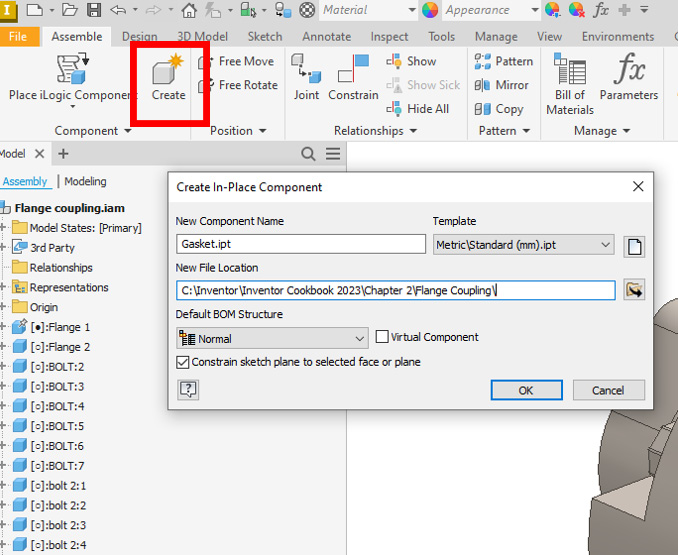Open the File tab
The width and height of the screenshot is (678, 555).
pos(18,37)
